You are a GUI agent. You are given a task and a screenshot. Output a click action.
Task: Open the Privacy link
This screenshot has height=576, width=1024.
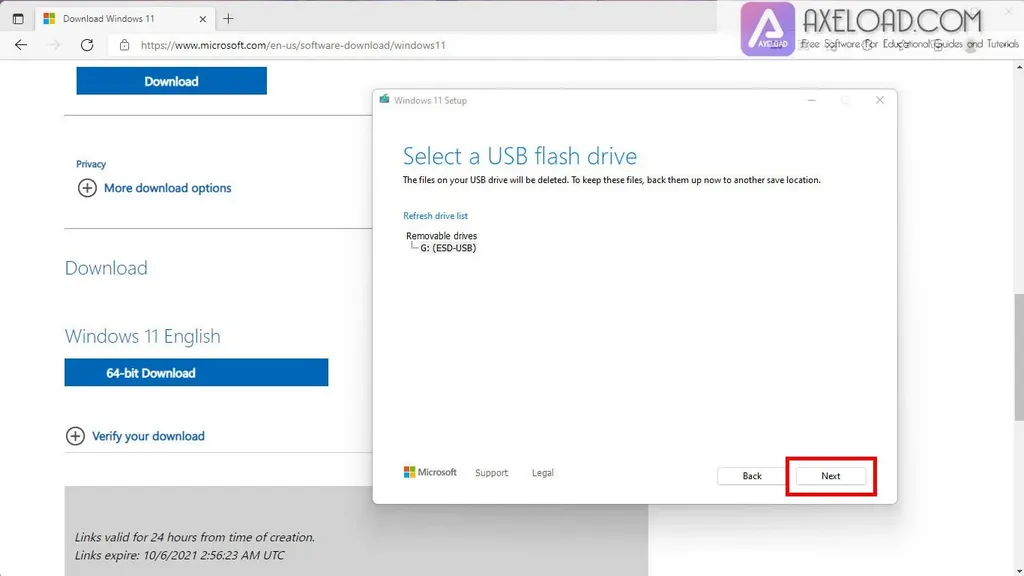tap(91, 164)
